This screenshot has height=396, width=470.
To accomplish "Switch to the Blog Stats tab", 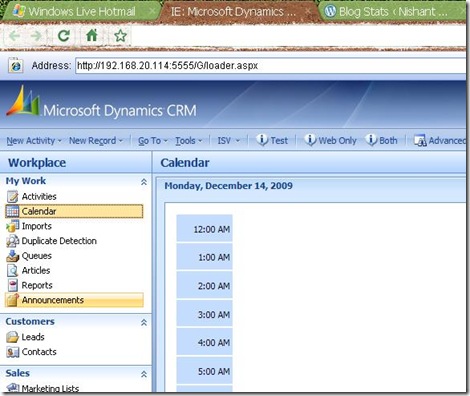I will 393,12.
